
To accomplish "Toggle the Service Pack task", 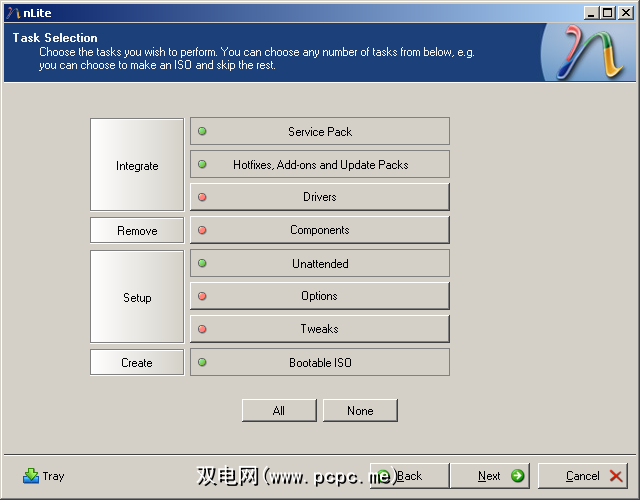I will 320,131.
